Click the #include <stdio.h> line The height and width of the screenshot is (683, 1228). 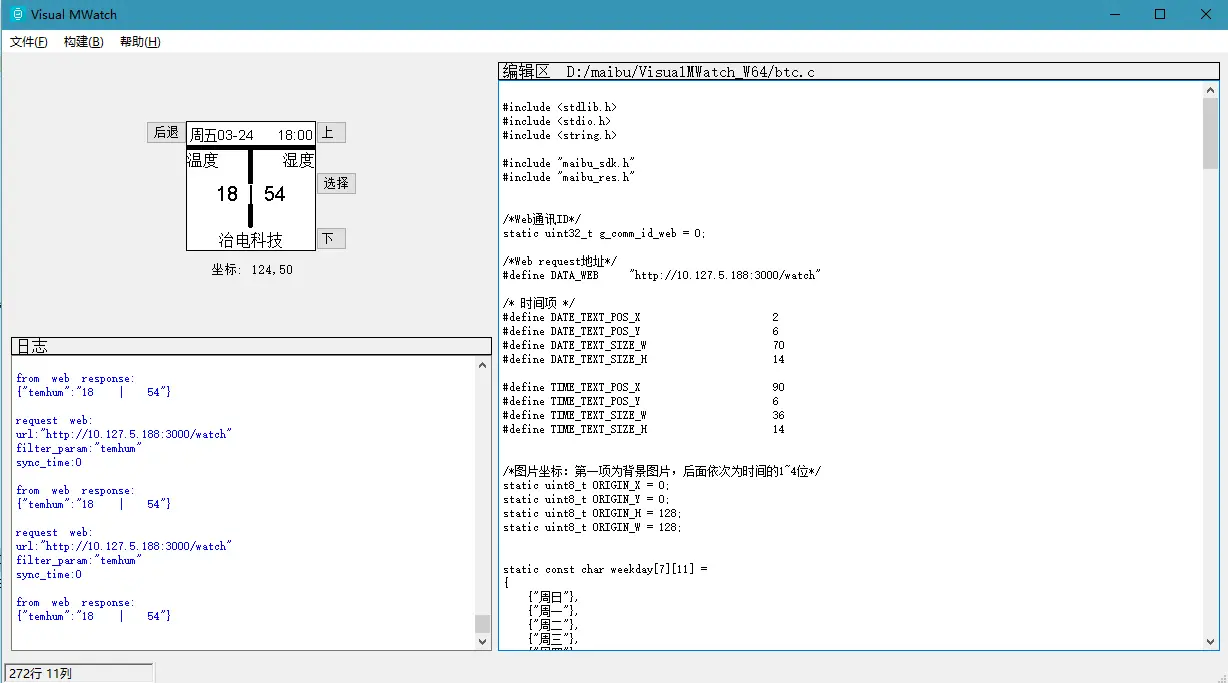[556, 121]
